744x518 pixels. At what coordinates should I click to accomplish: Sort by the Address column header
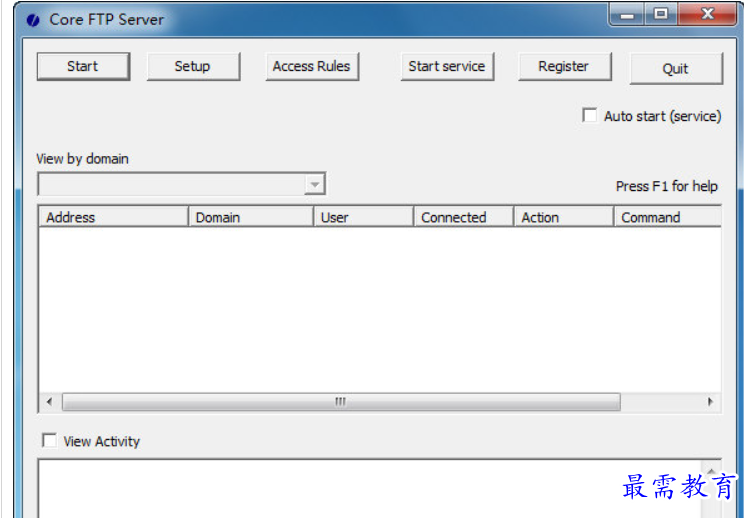(113, 217)
